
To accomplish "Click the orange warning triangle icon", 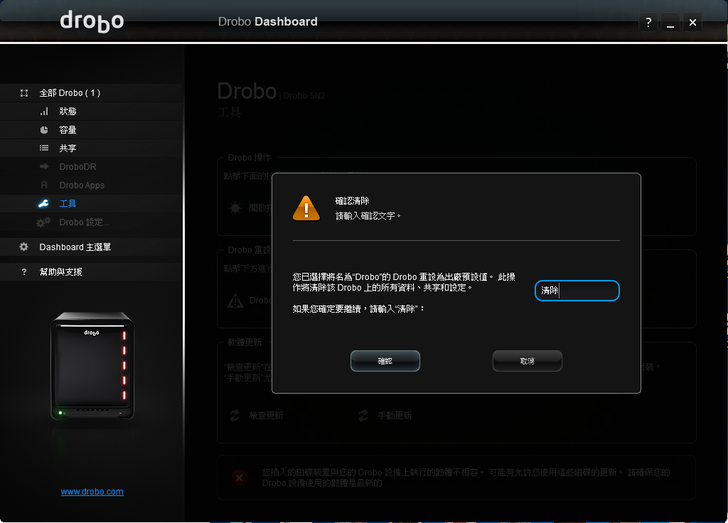I will (306, 207).
